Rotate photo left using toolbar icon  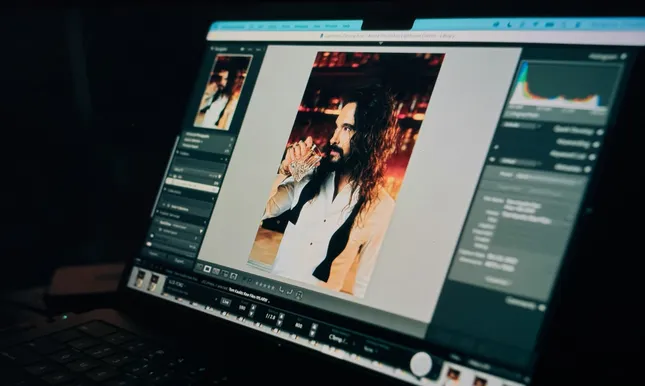point(282,289)
